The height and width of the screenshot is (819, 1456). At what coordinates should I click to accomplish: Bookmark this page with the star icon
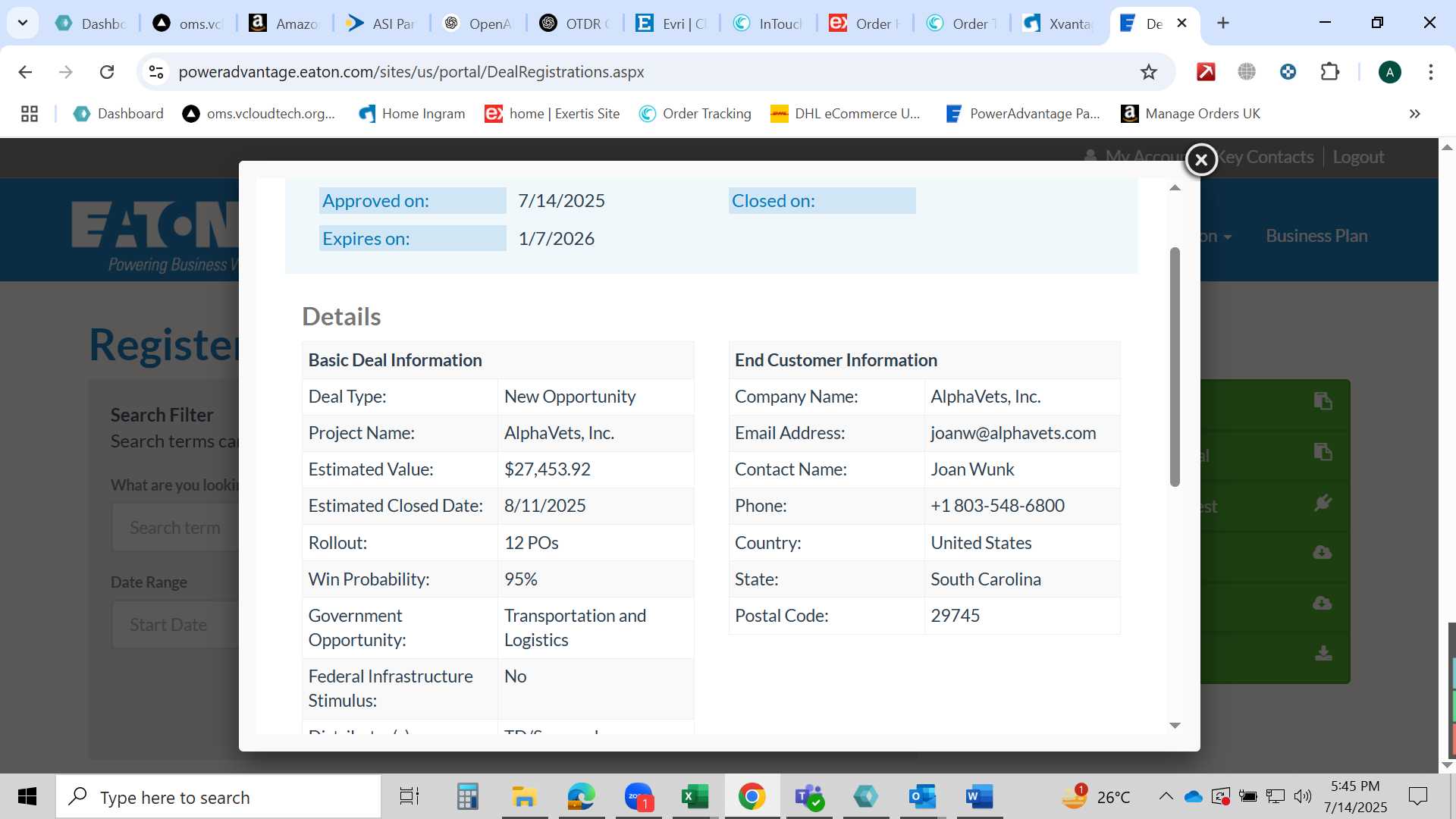(1149, 72)
